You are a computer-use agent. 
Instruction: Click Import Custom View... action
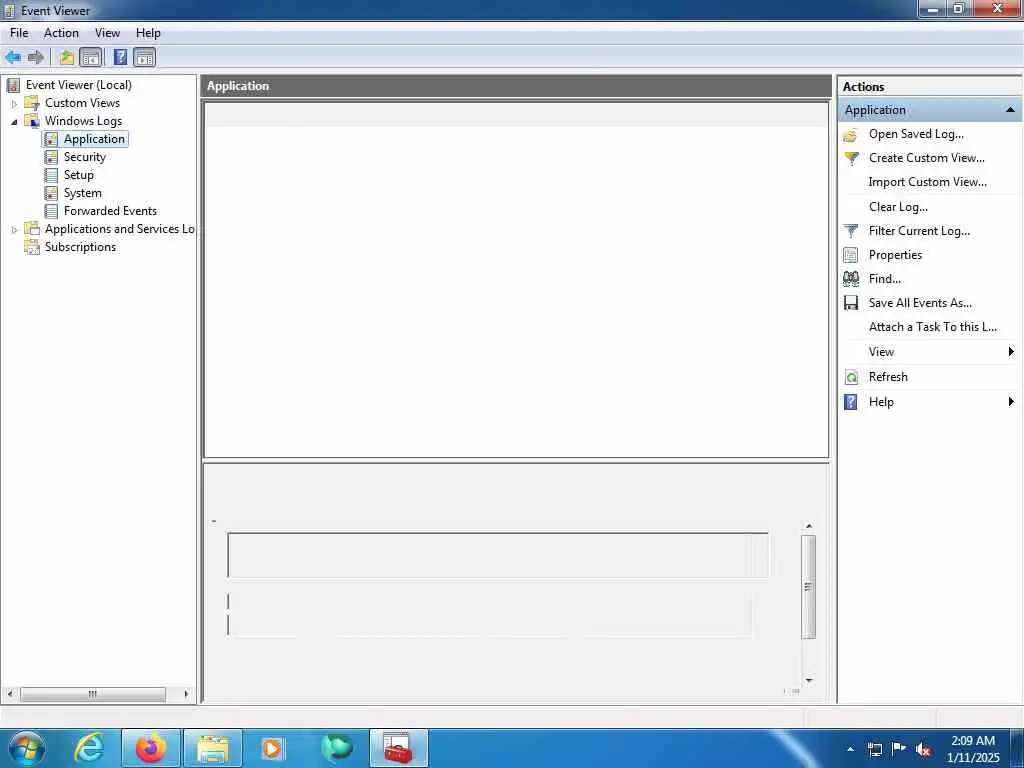(927, 182)
